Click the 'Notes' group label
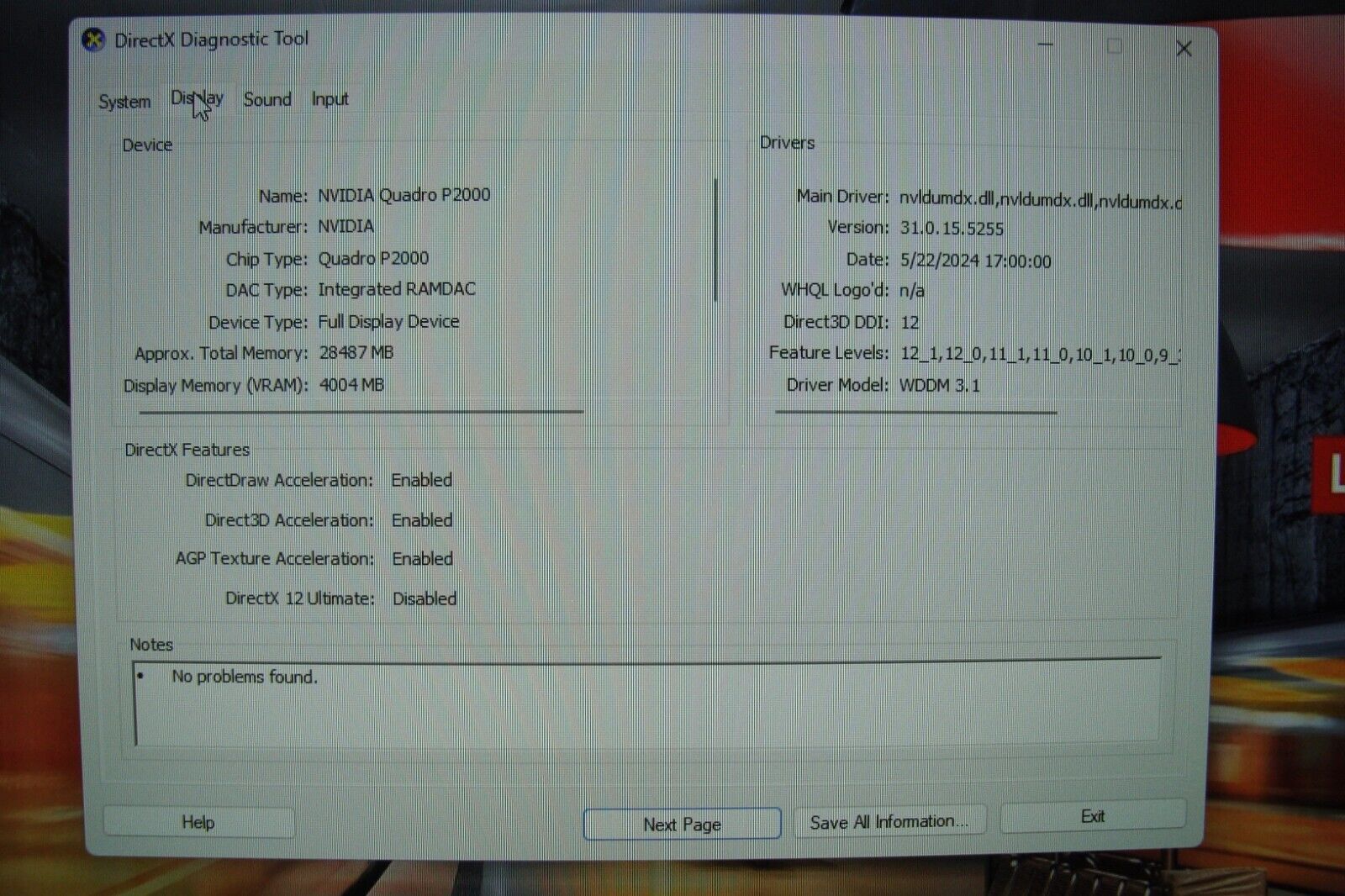The width and height of the screenshot is (1345, 896). point(151,645)
